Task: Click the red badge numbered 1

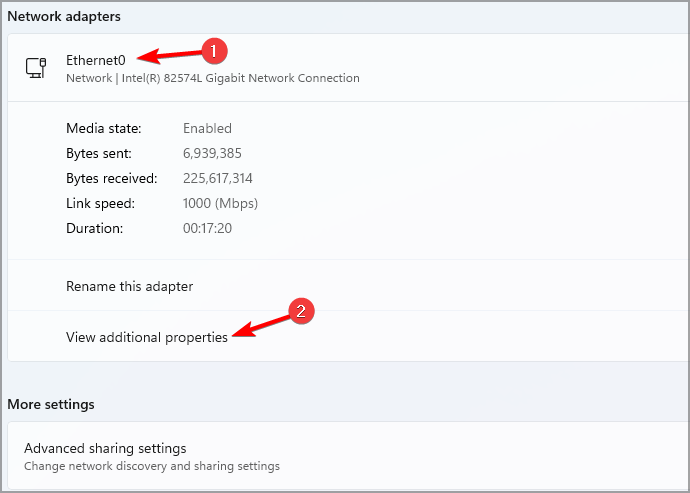Action: pos(211,50)
